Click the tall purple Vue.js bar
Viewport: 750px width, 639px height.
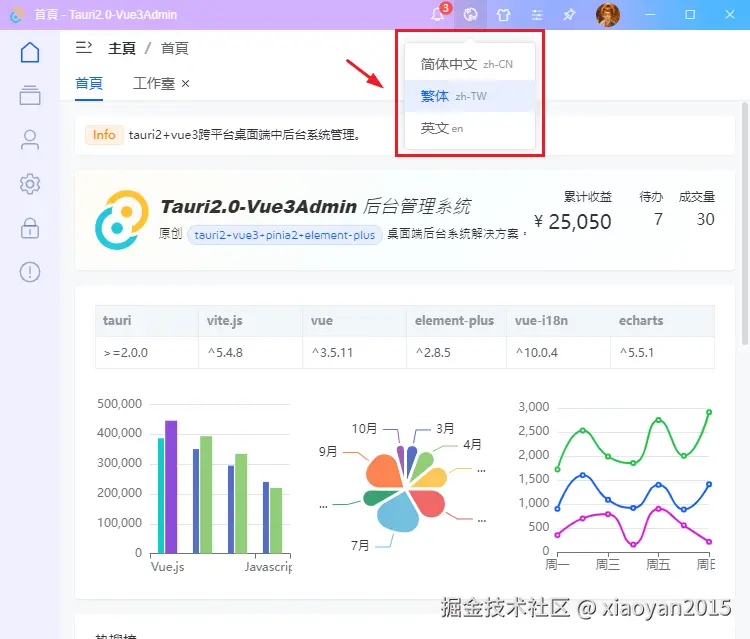point(171,487)
